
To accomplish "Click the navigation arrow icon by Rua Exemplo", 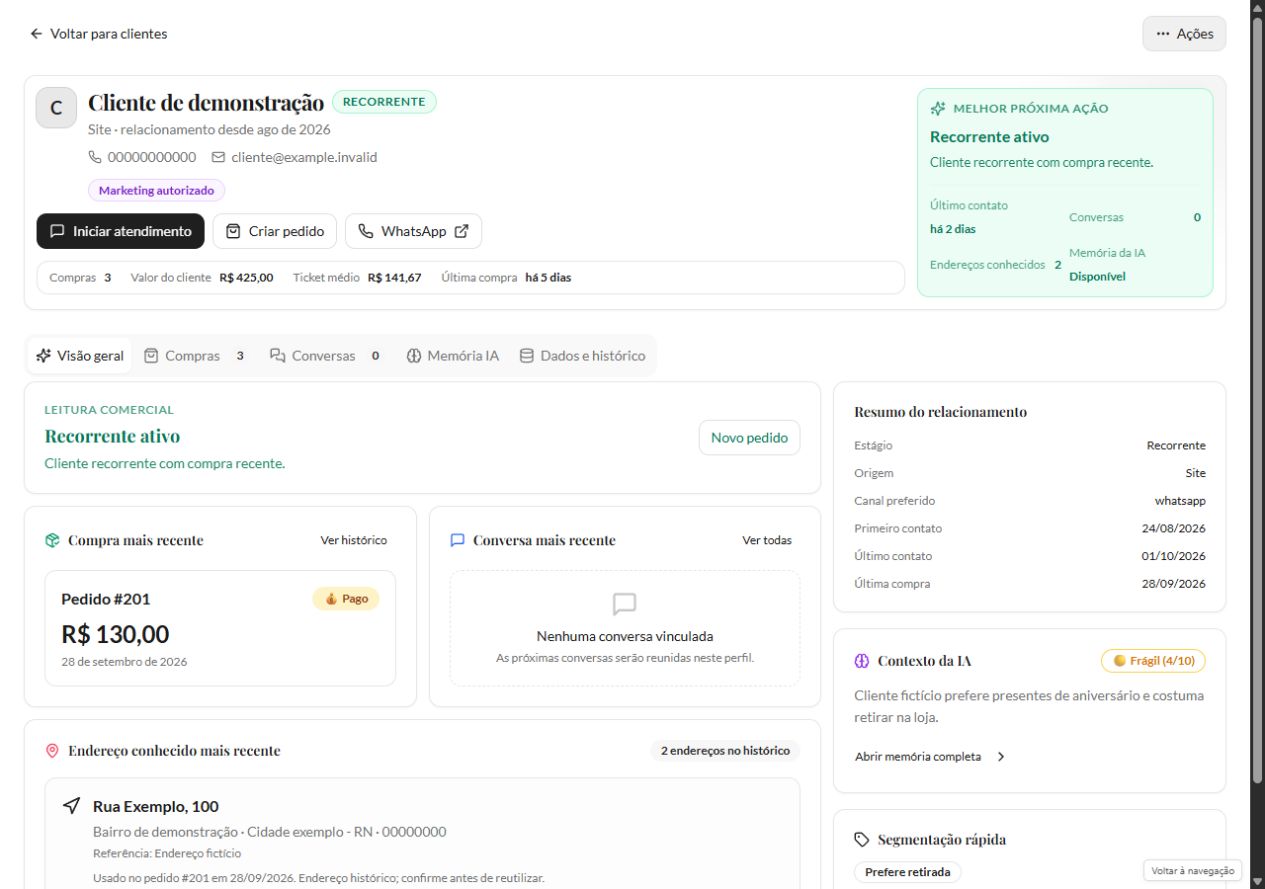I will click(71, 806).
